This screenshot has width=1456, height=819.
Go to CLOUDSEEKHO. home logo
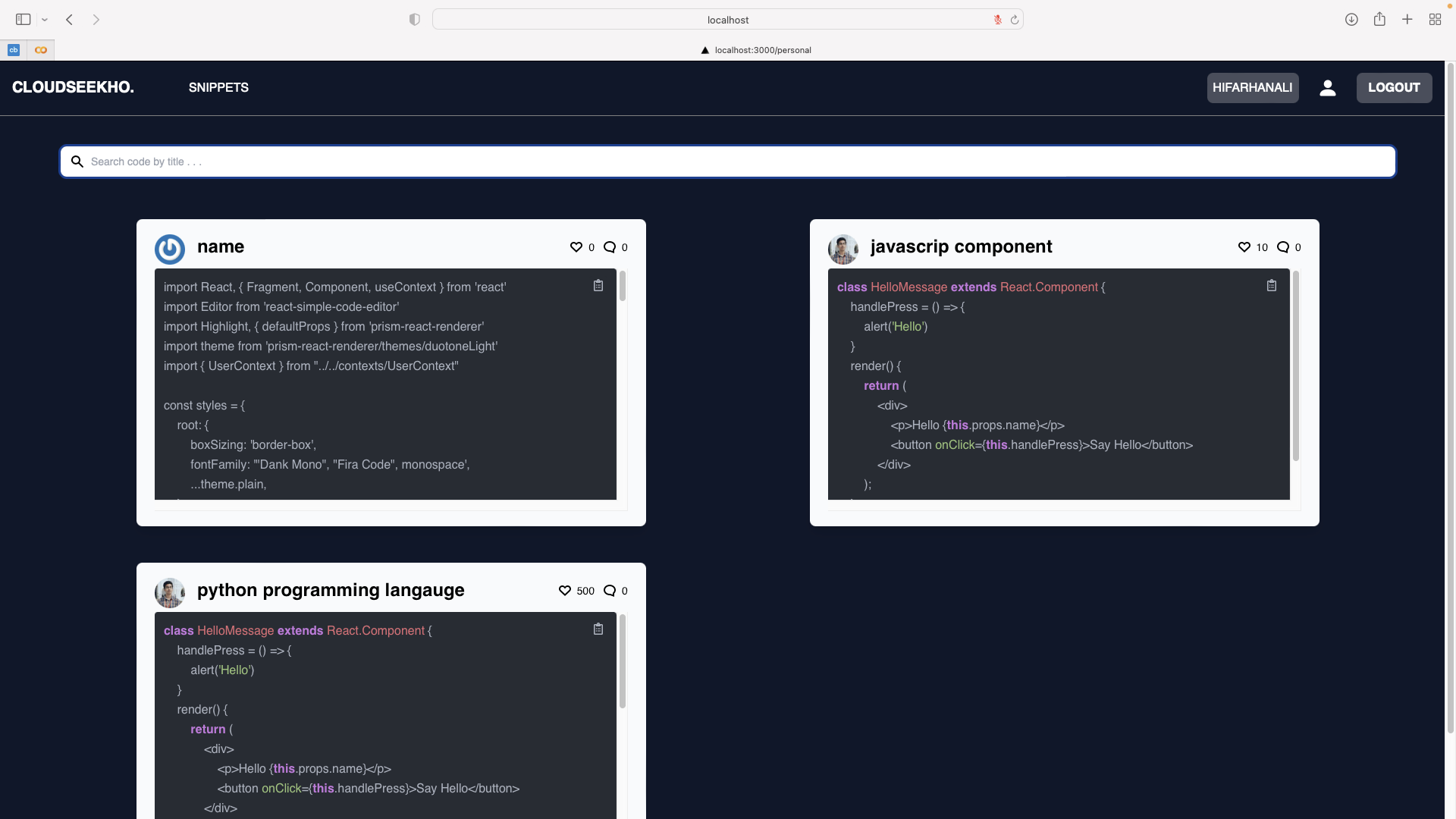click(73, 87)
